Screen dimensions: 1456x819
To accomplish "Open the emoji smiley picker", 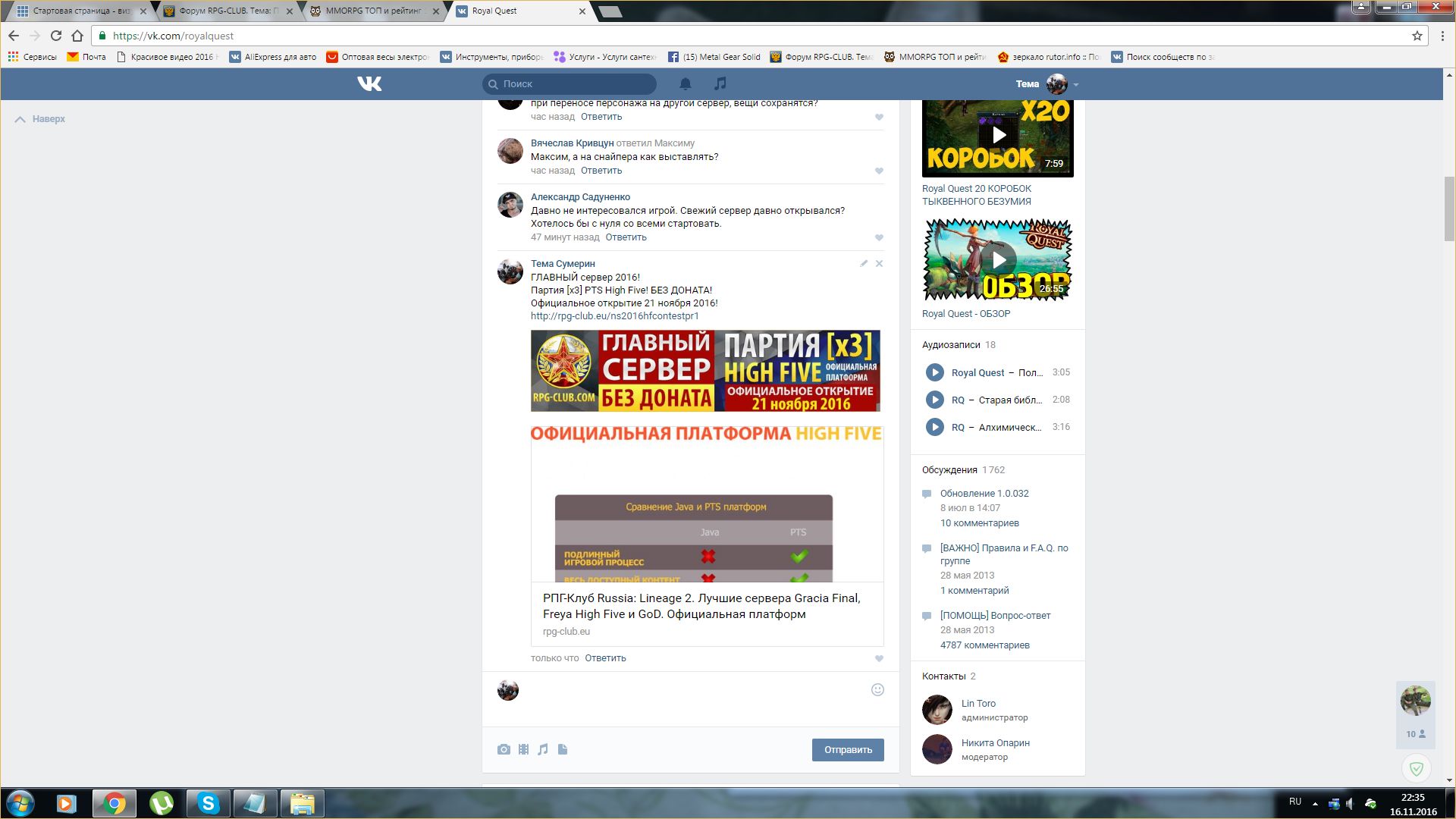I will [877, 689].
